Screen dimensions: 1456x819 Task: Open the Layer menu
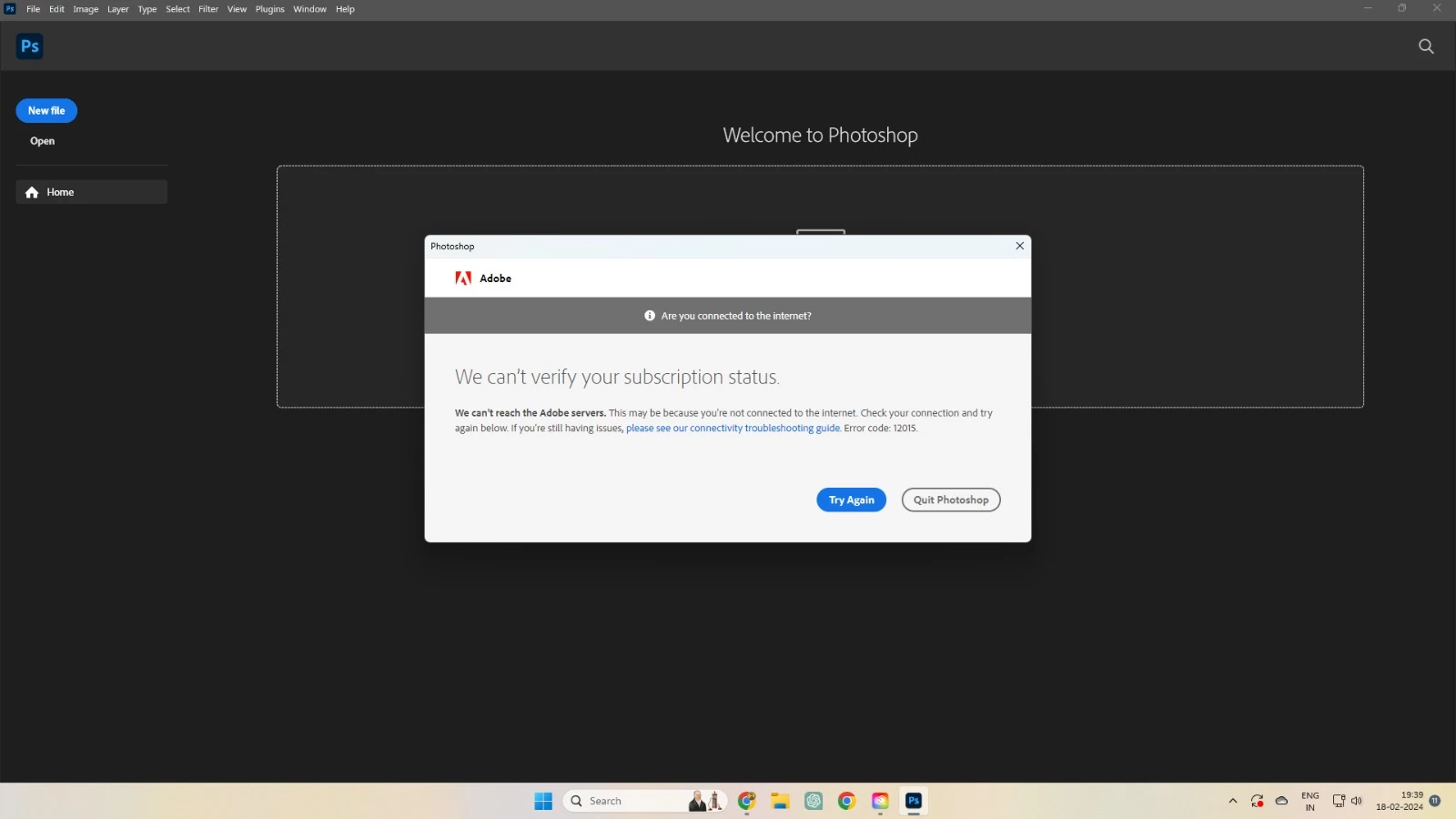tap(118, 9)
